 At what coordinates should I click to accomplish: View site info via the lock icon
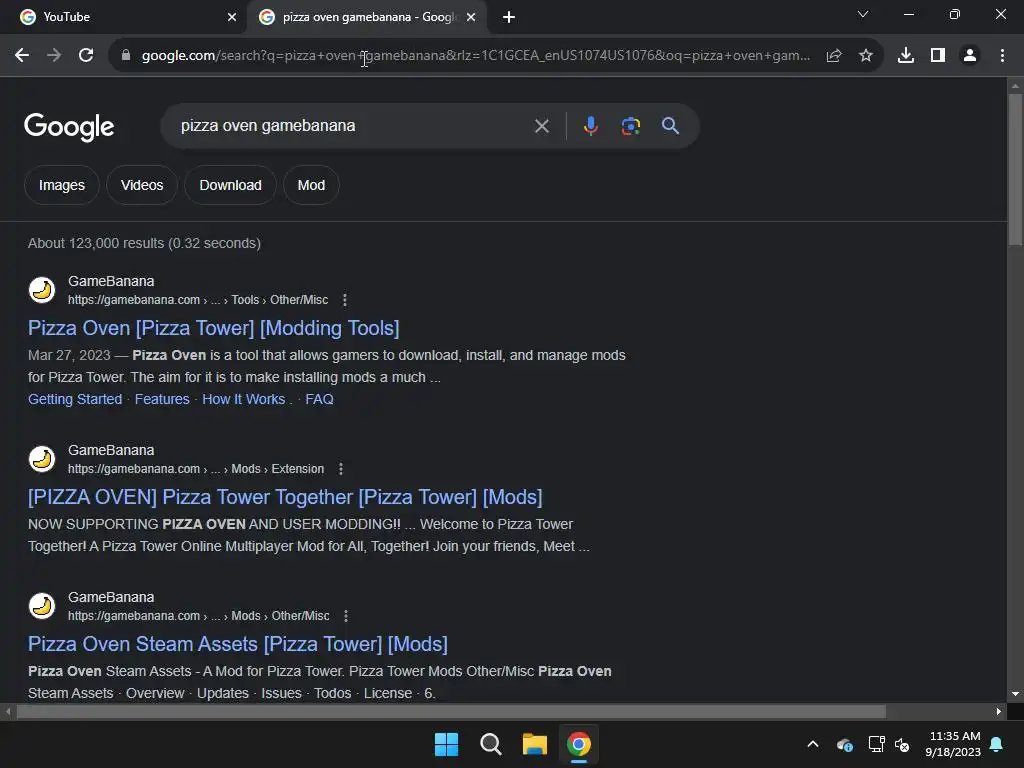[x=126, y=56]
